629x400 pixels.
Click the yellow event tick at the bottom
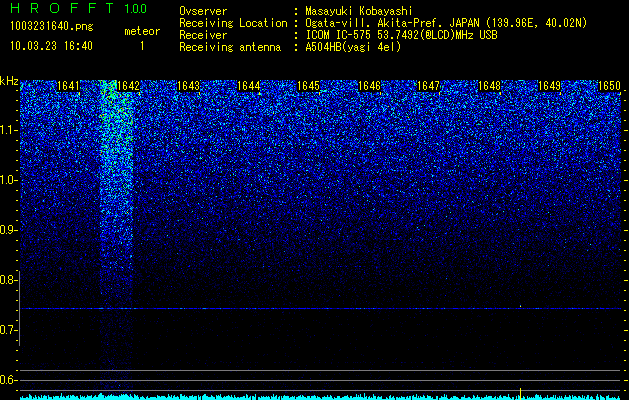pyautogui.click(x=520, y=392)
